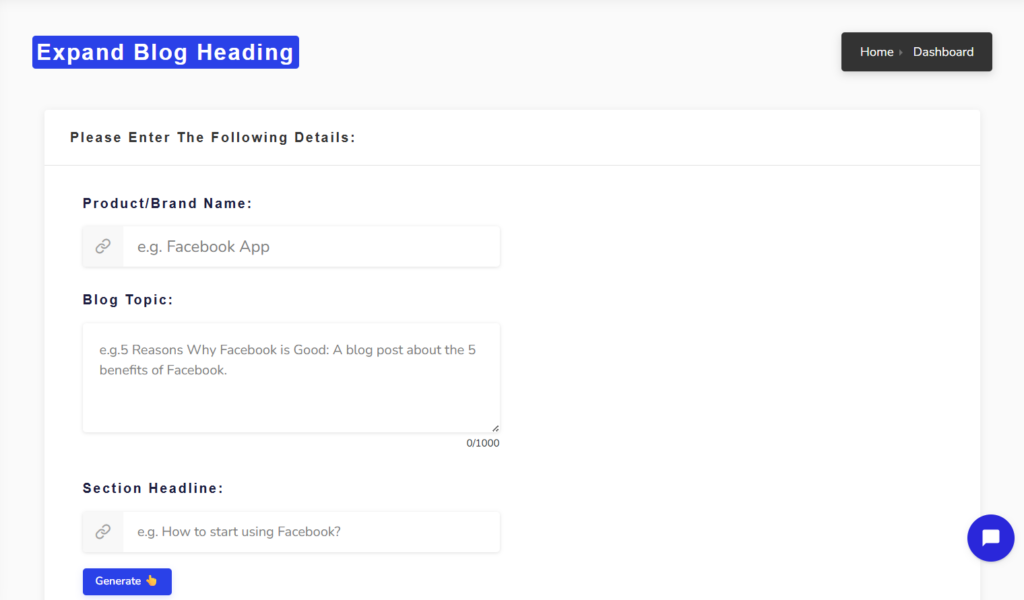Viewport: 1024px width, 600px height.
Task: Grab the Blog Topic textarea resize handle
Action: (x=495, y=428)
